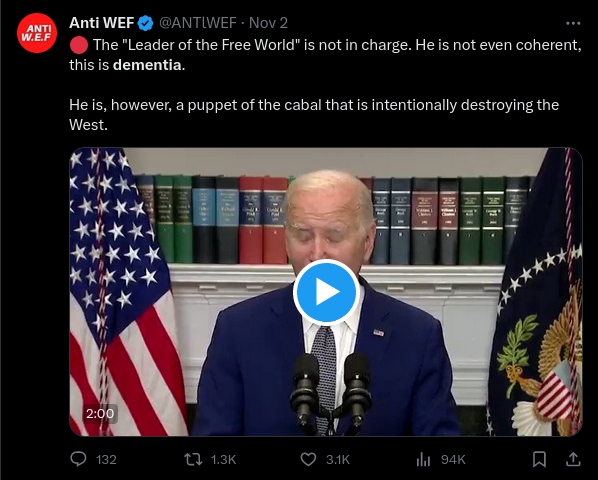598x480 pixels.
Task: Click the 132 replies count
Action: [x=106, y=459]
